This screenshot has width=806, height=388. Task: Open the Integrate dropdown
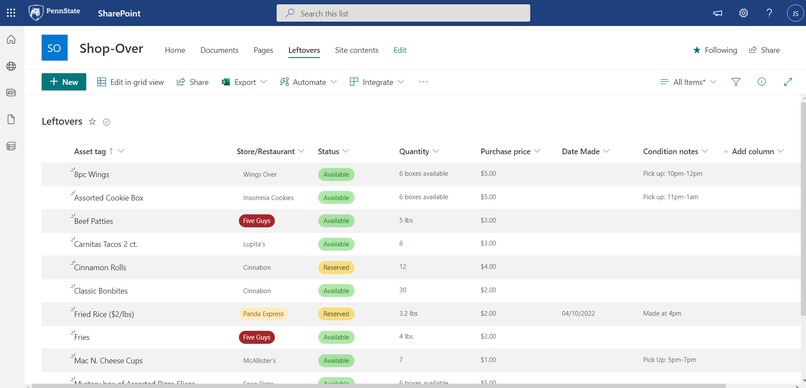tap(377, 82)
